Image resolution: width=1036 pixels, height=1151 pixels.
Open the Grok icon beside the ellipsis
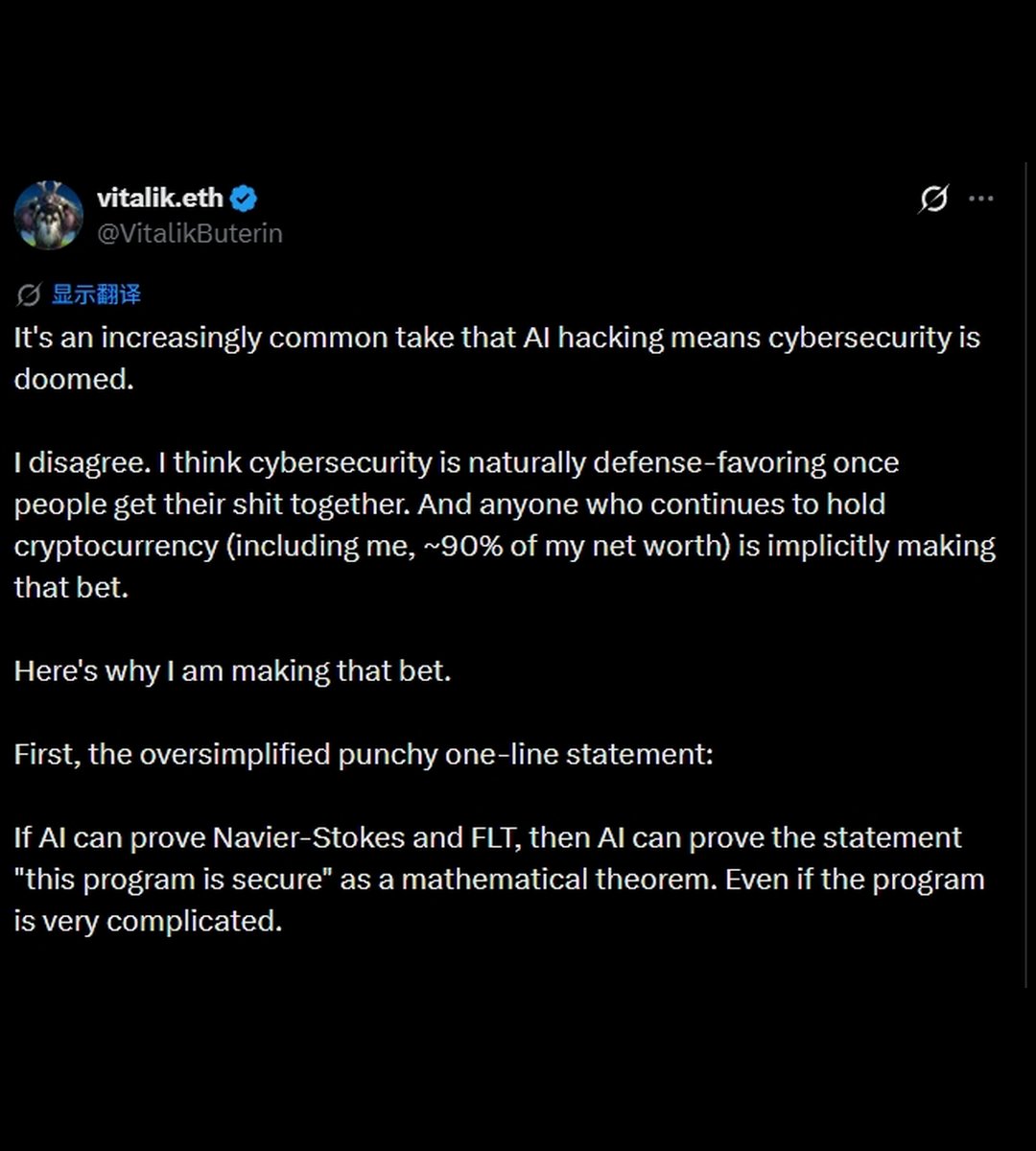tap(933, 199)
